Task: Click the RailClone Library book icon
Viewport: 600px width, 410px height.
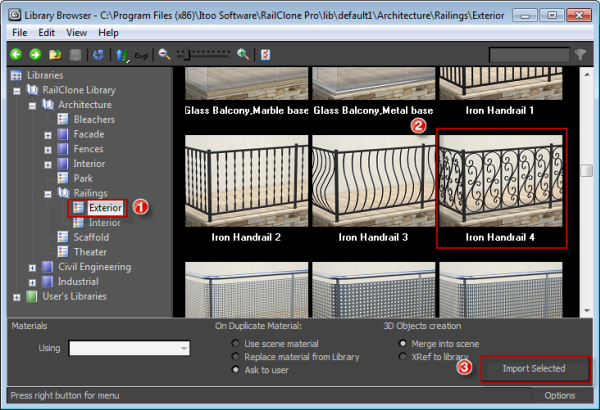Action: 32,90
